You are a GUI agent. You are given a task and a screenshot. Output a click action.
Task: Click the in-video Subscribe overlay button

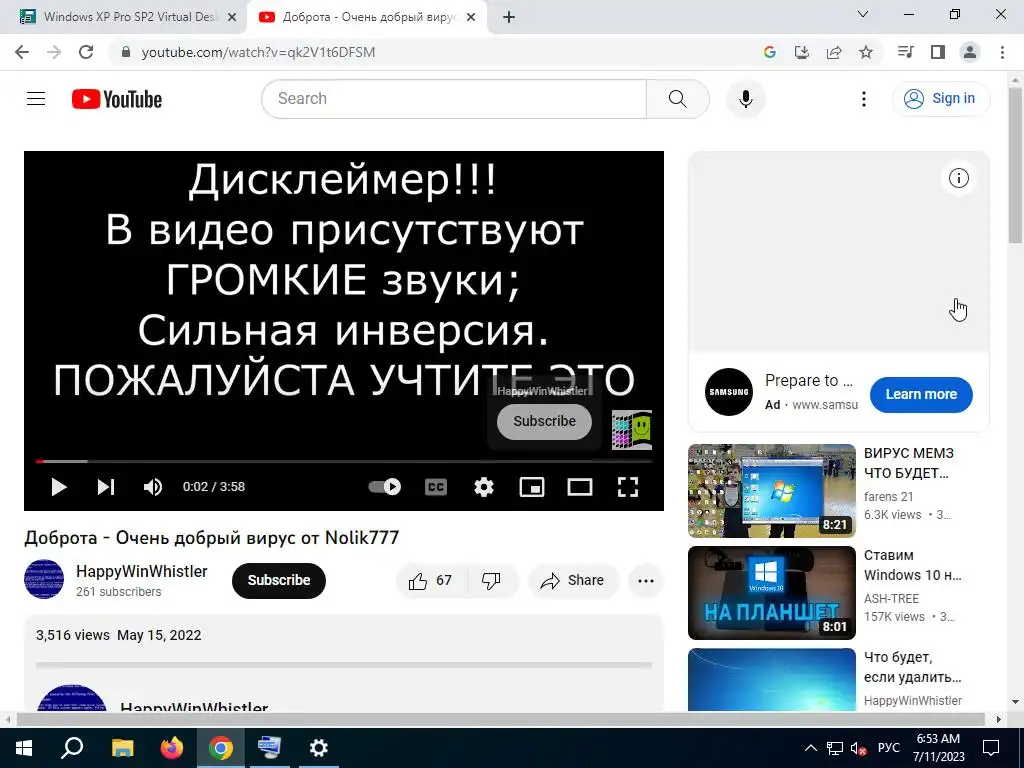(x=544, y=421)
